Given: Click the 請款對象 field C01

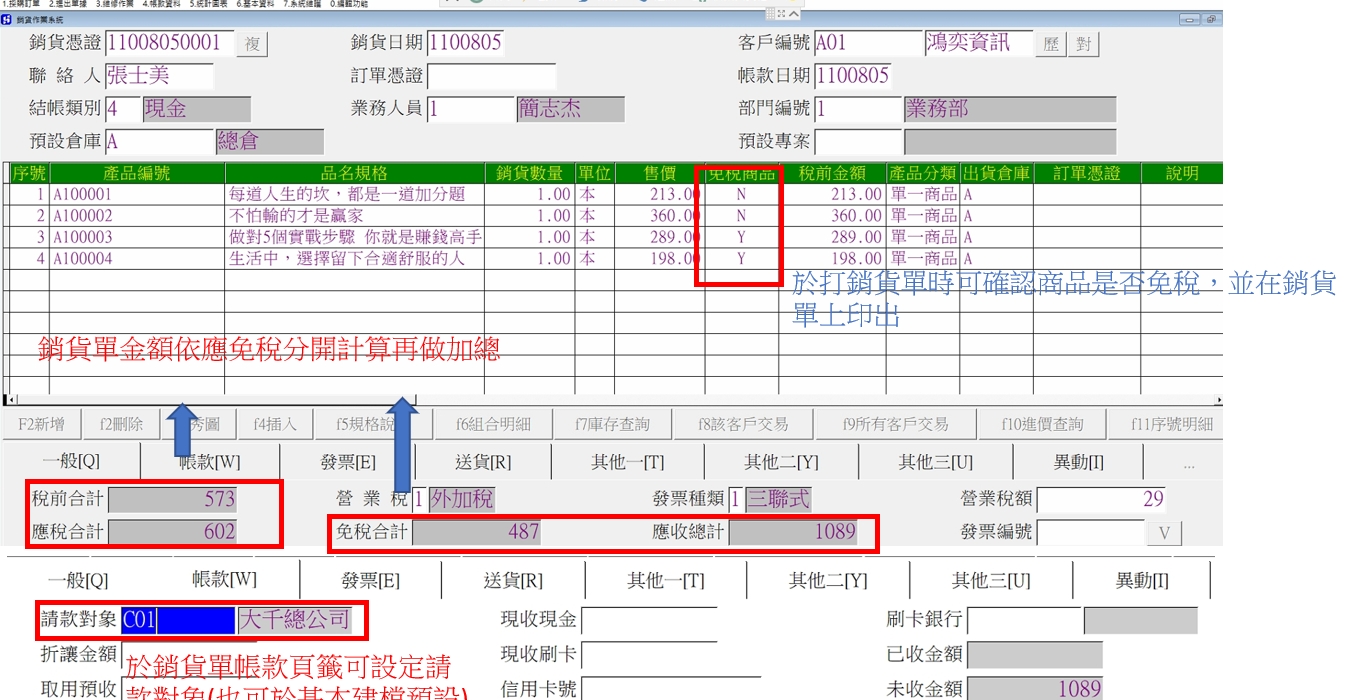Looking at the screenshot, I should coord(178,620).
